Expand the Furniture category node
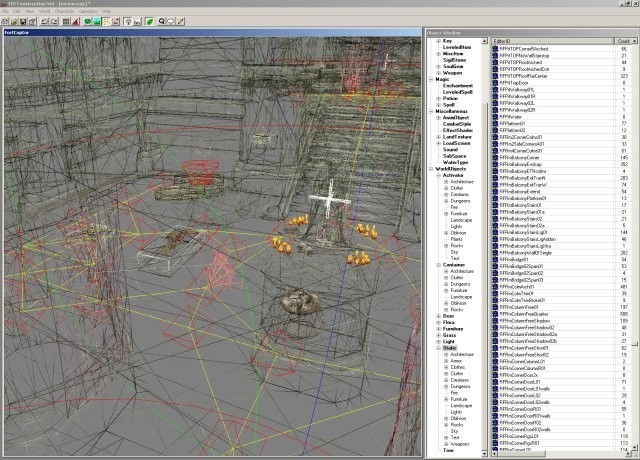This screenshot has height=460, width=640. coord(437,328)
